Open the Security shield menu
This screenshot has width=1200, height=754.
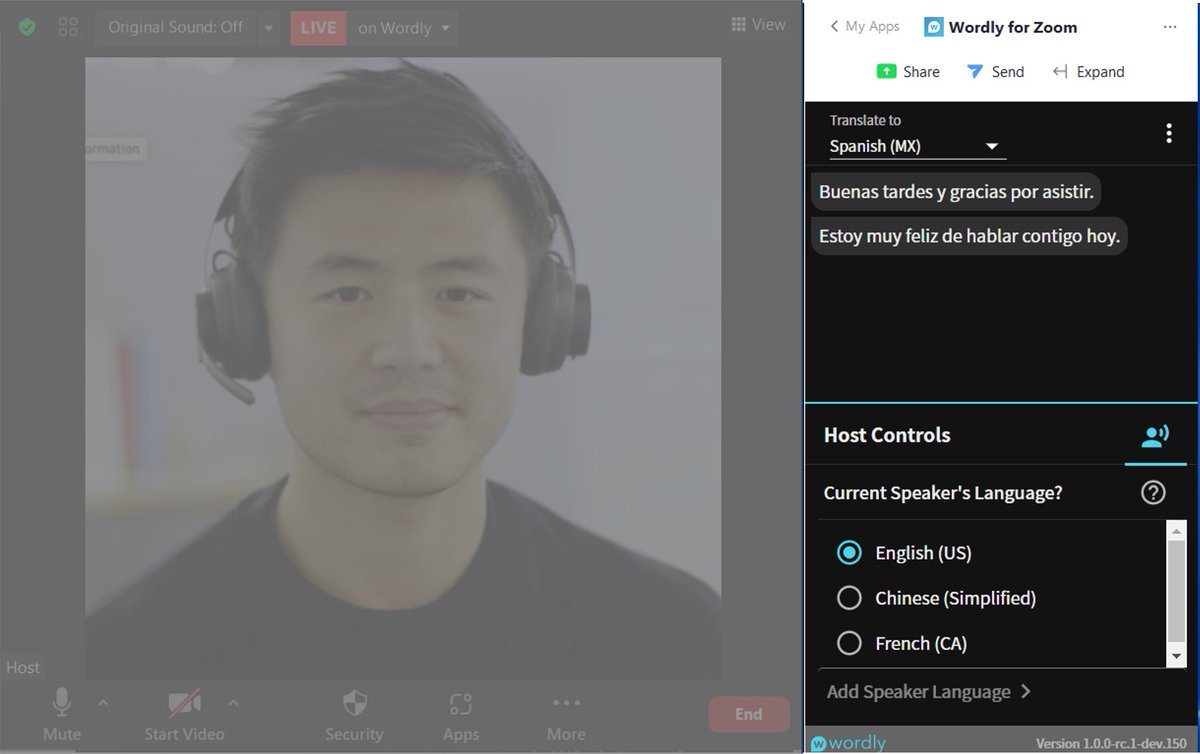tap(354, 714)
